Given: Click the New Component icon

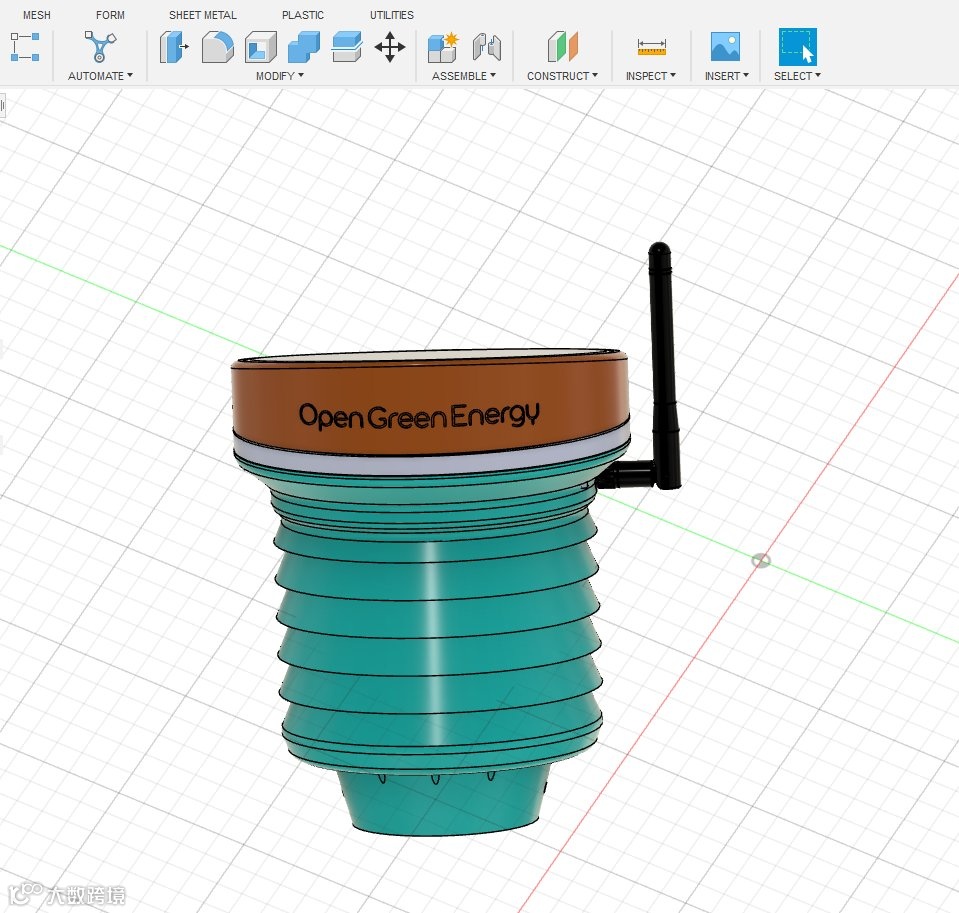Looking at the screenshot, I should (x=443, y=47).
